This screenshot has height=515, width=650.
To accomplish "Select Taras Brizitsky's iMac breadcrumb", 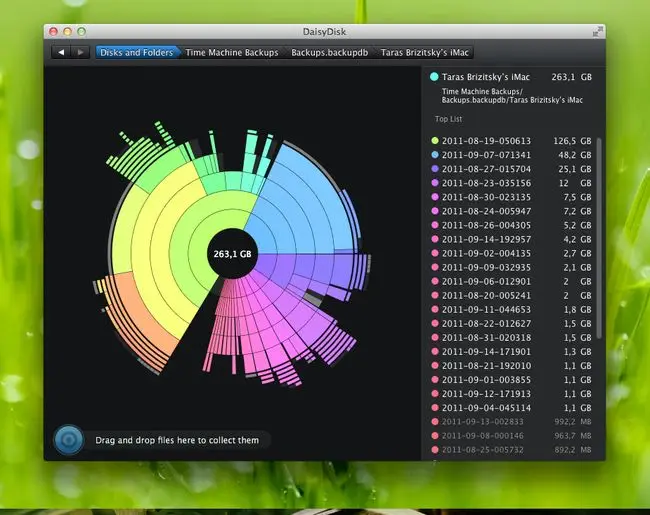I will click(x=424, y=52).
